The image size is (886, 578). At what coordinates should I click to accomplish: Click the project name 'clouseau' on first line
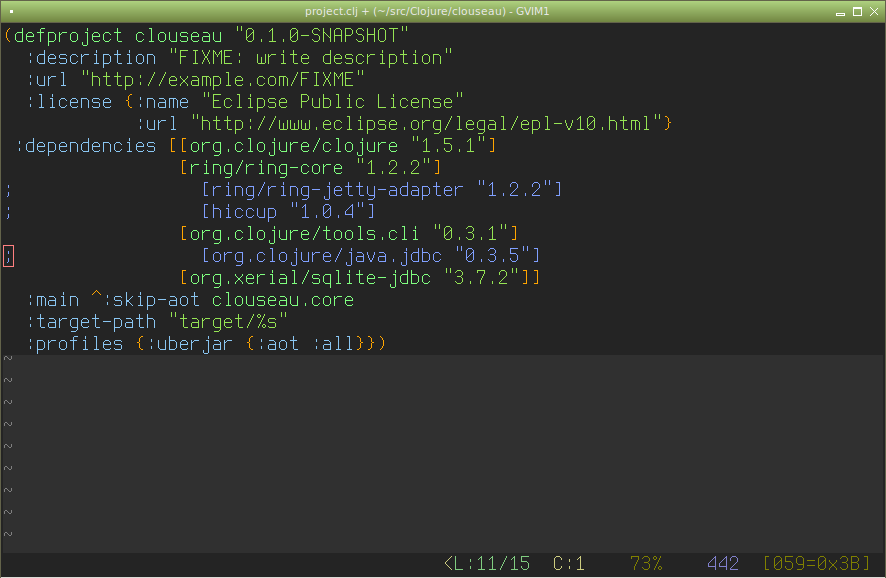pyautogui.click(x=178, y=36)
